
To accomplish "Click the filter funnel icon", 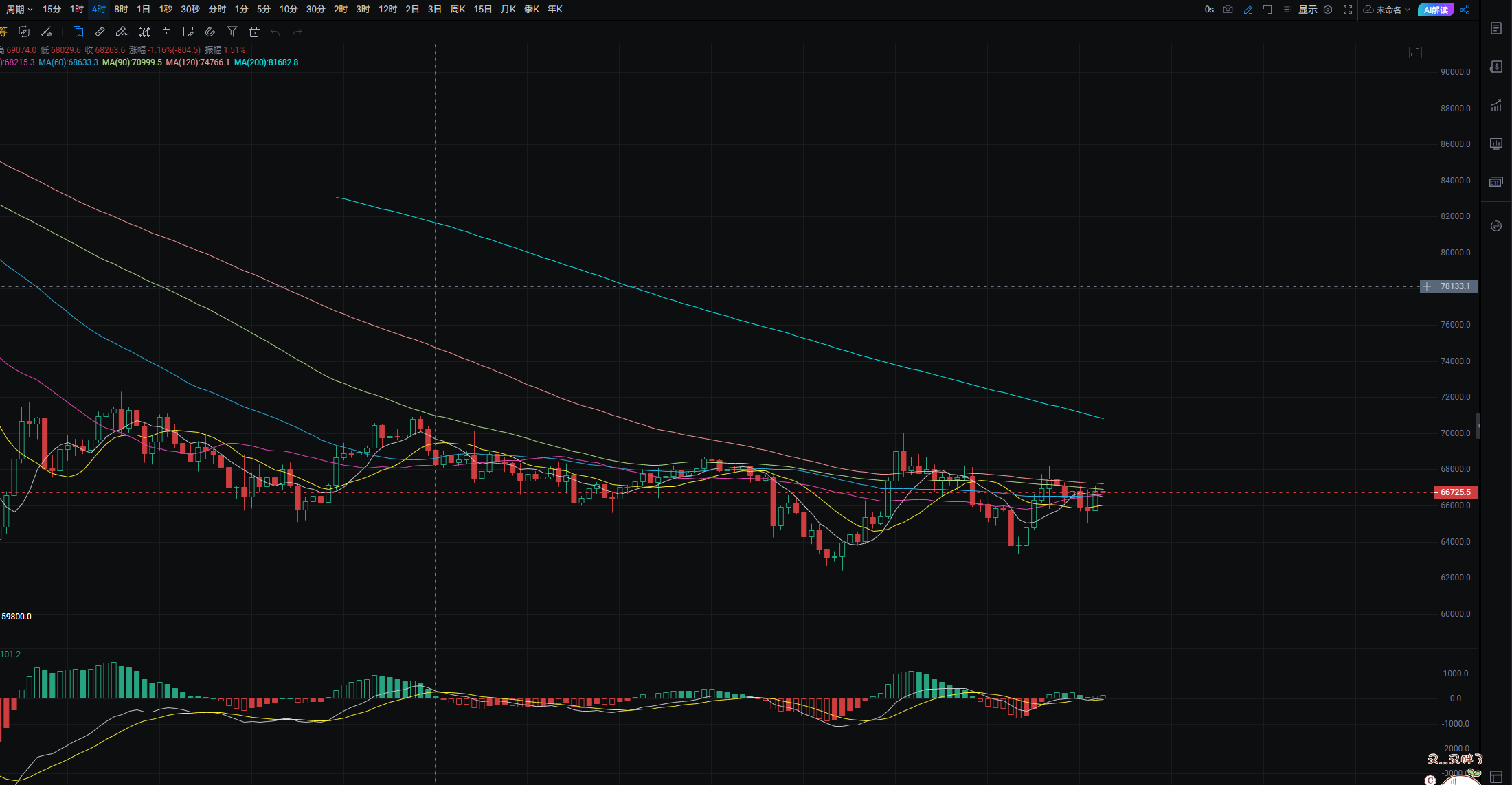I will (x=232, y=32).
